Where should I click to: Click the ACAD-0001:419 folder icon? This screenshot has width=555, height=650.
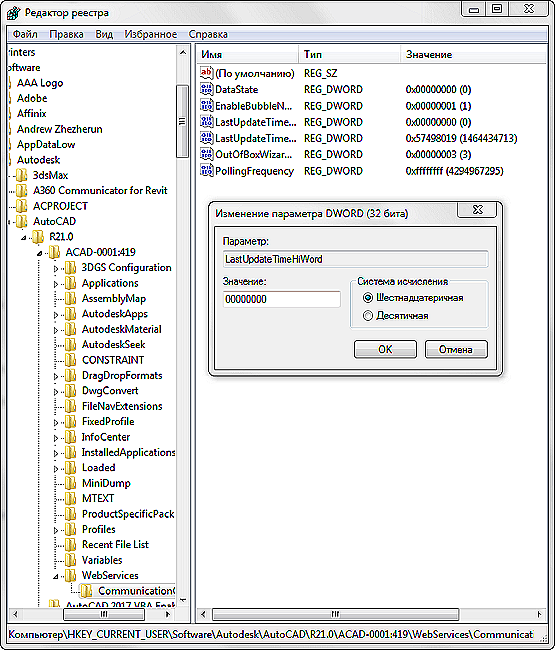point(54,252)
